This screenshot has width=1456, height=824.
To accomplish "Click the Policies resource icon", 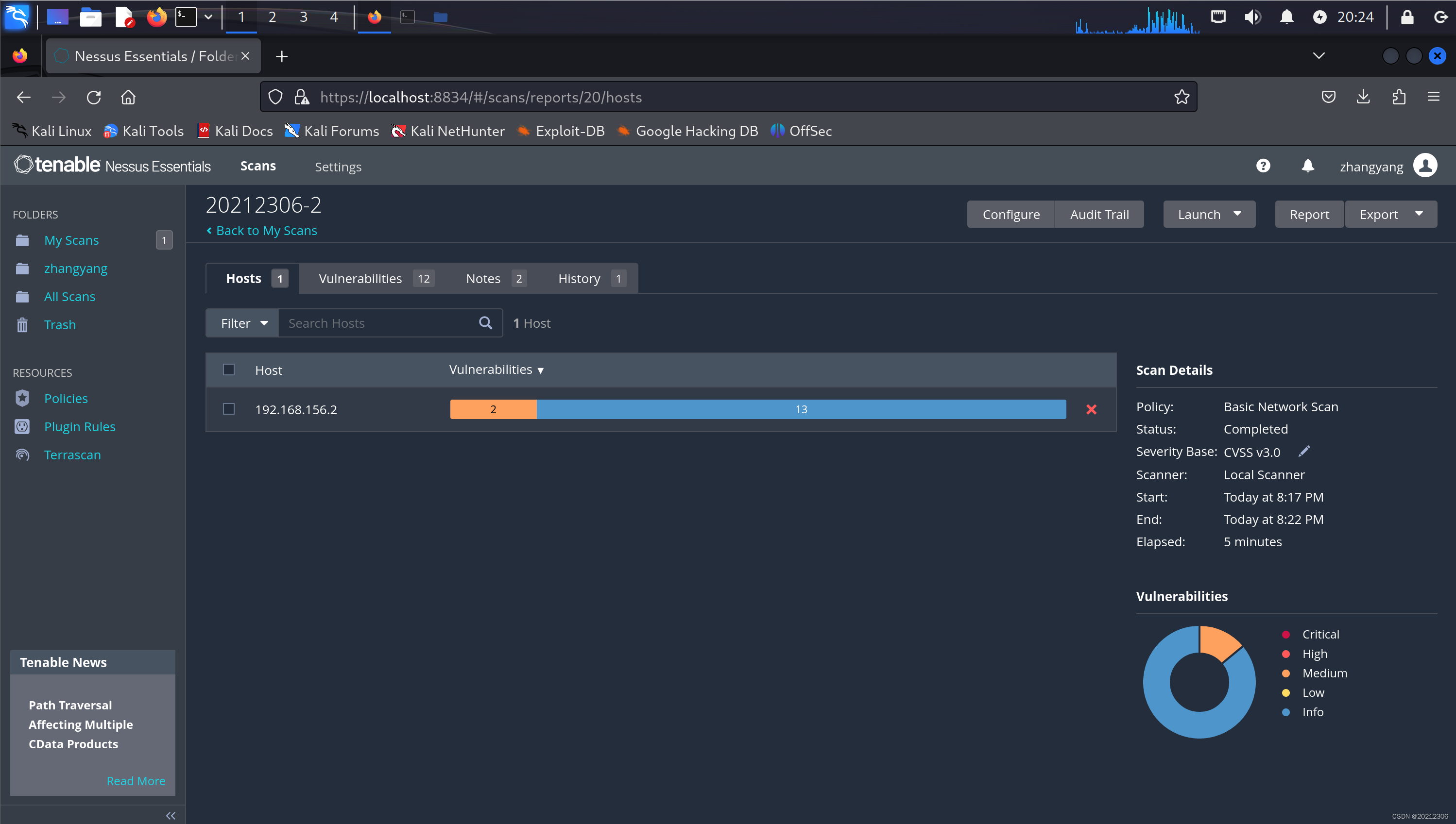I will pyautogui.click(x=23, y=397).
